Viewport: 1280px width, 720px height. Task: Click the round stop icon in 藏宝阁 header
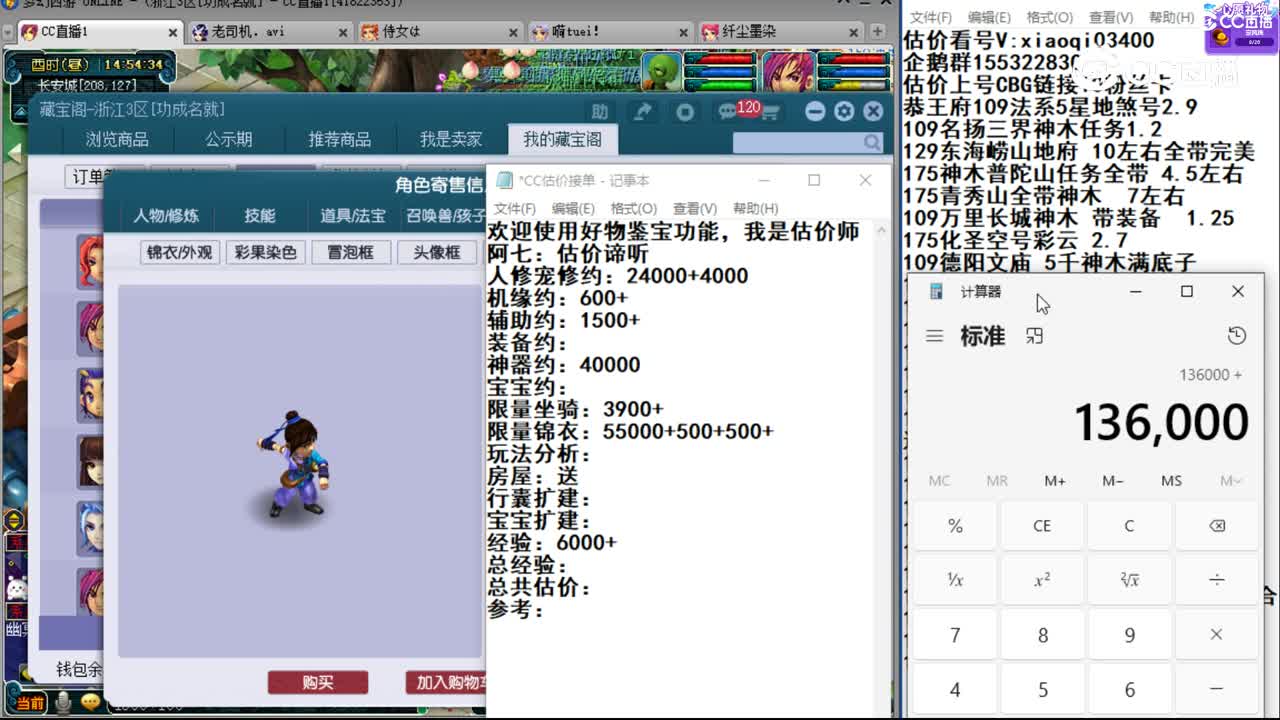(x=685, y=111)
